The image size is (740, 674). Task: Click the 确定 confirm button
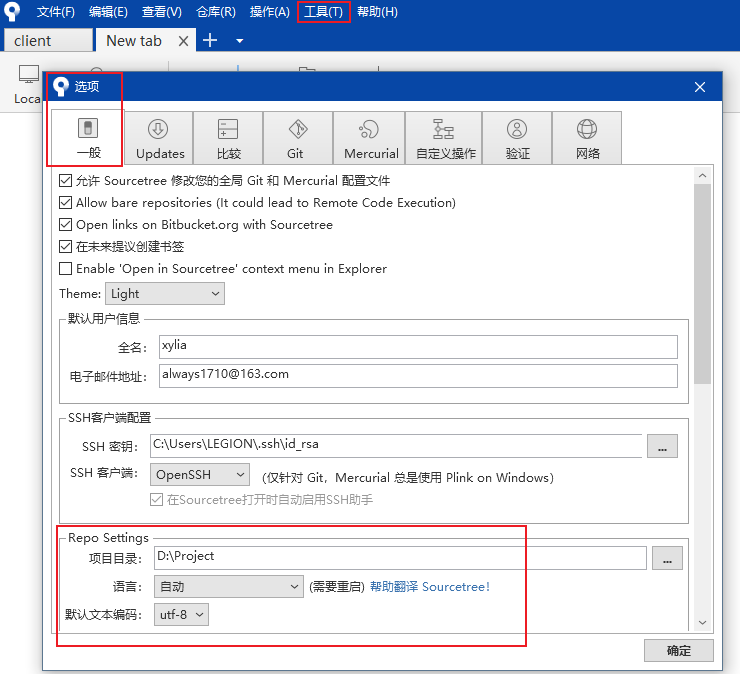[678, 650]
